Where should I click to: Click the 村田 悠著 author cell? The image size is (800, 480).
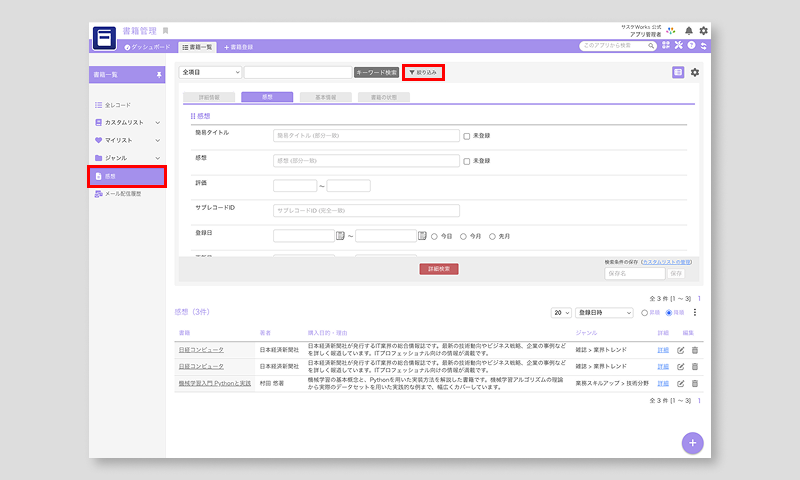(x=272, y=383)
